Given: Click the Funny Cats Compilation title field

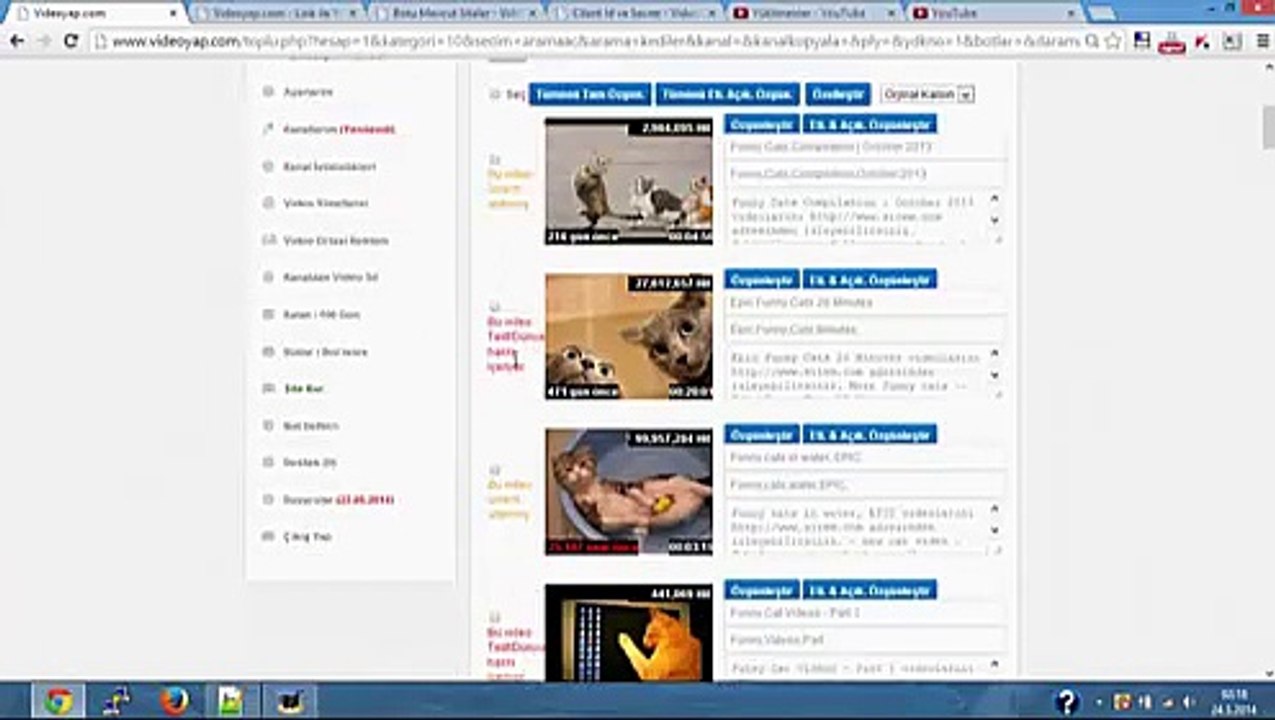Looking at the screenshot, I should click(865, 147).
